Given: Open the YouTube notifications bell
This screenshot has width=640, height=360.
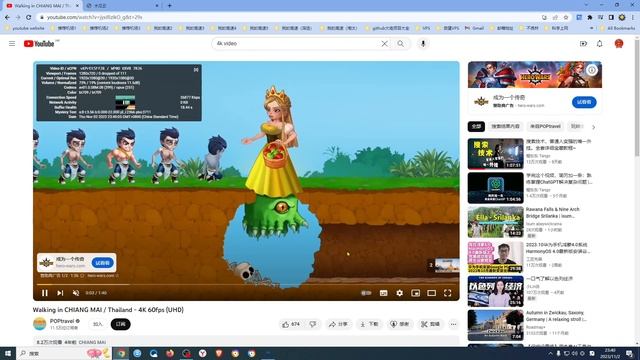Looking at the screenshot, I should click(x=599, y=43).
